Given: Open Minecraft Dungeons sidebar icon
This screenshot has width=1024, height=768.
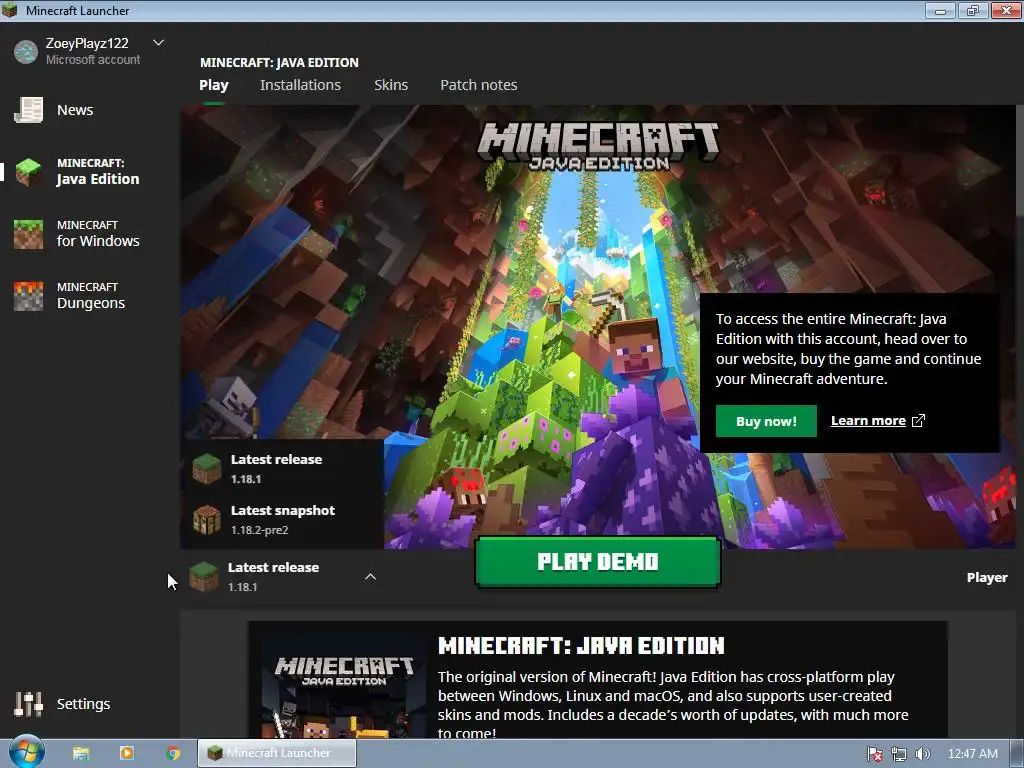Looking at the screenshot, I should [x=29, y=296].
